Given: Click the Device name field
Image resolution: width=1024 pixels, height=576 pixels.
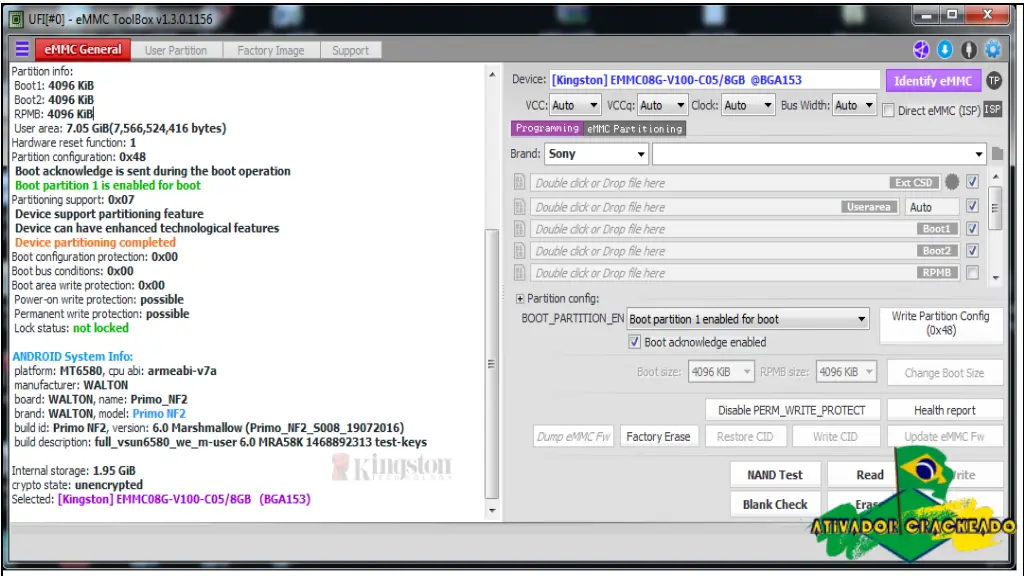Looking at the screenshot, I should pos(714,80).
